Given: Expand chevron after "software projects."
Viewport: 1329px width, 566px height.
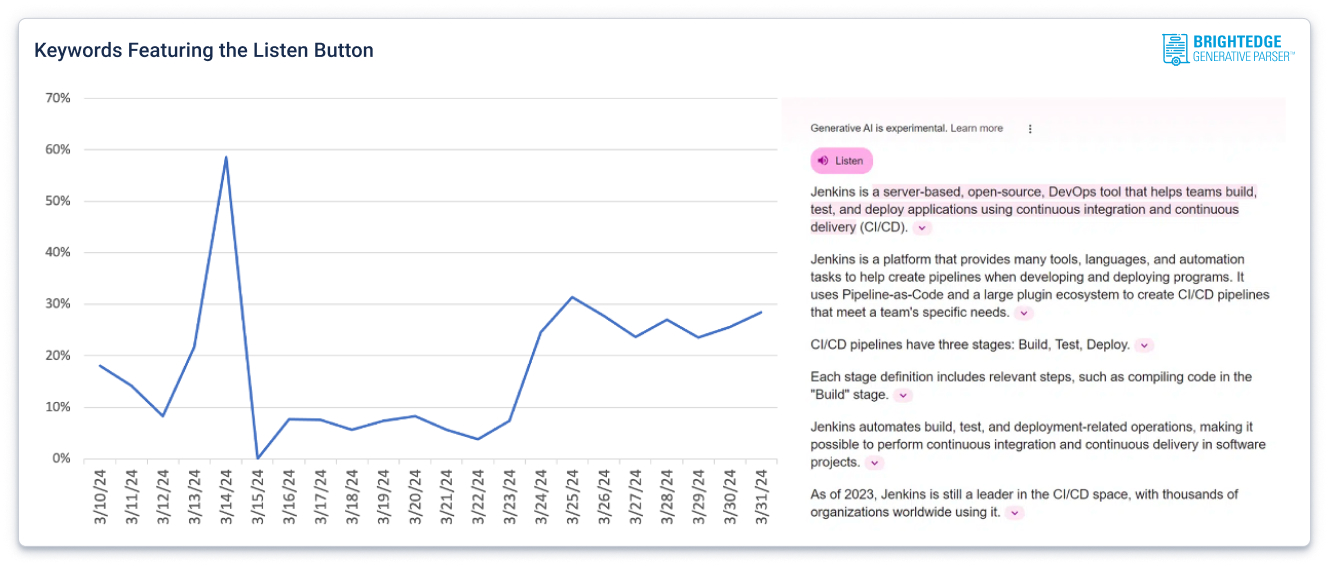Looking at the screenshot, I should coord(874,463).
